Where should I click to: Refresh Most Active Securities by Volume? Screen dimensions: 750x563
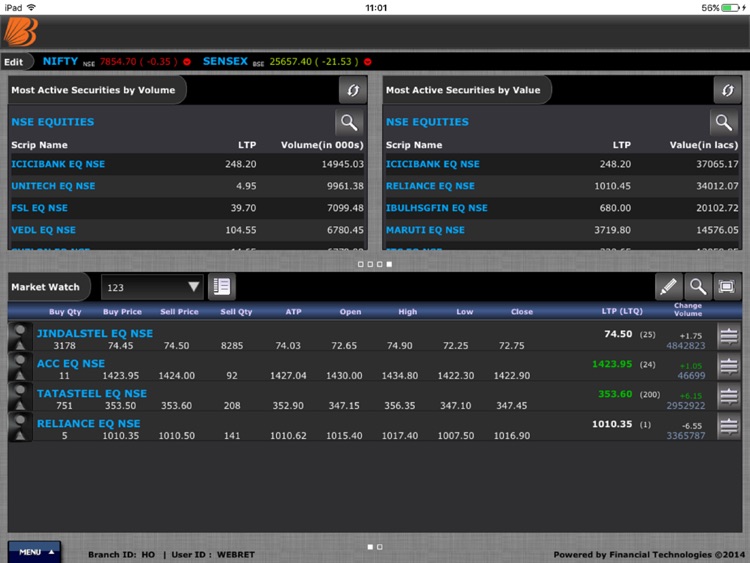tap(353, 90)
